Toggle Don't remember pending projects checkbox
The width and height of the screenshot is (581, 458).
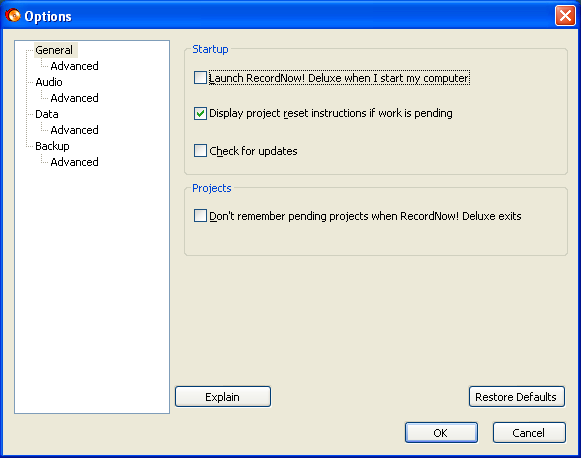[x=200, y=216]
